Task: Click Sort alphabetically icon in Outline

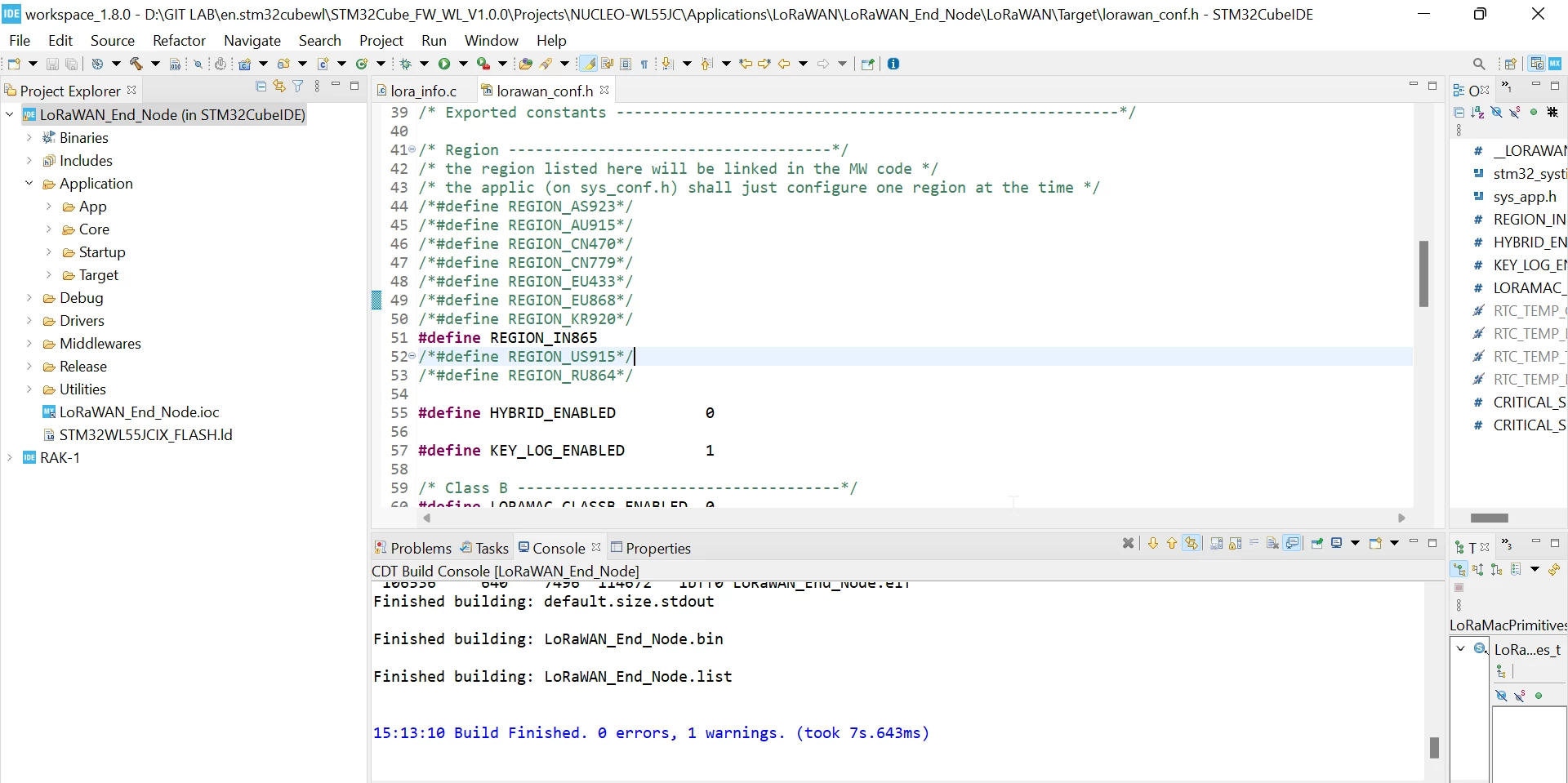Action: click(1478, 112)
